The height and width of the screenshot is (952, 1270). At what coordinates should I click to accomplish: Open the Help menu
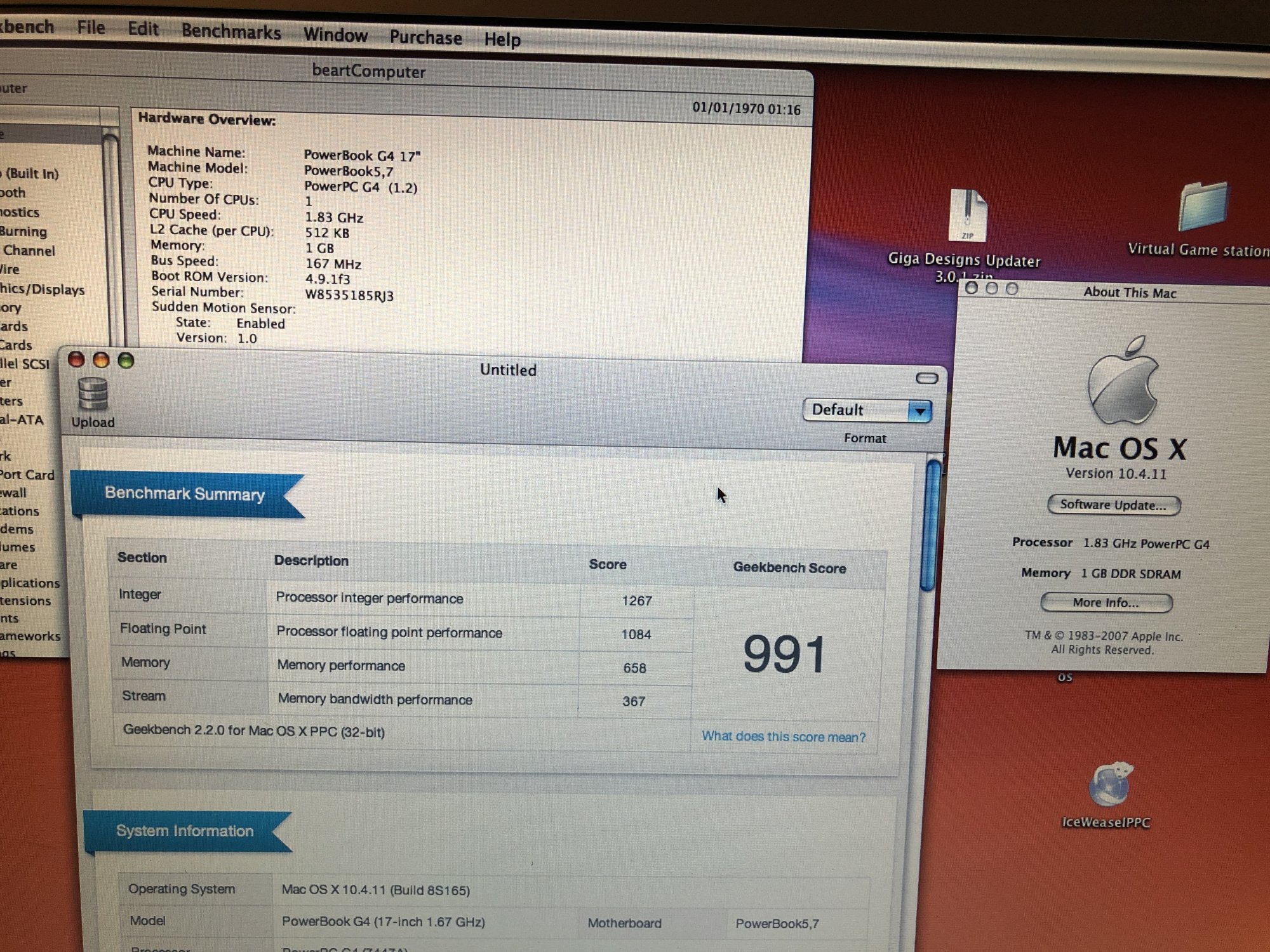tap(502, 39)
